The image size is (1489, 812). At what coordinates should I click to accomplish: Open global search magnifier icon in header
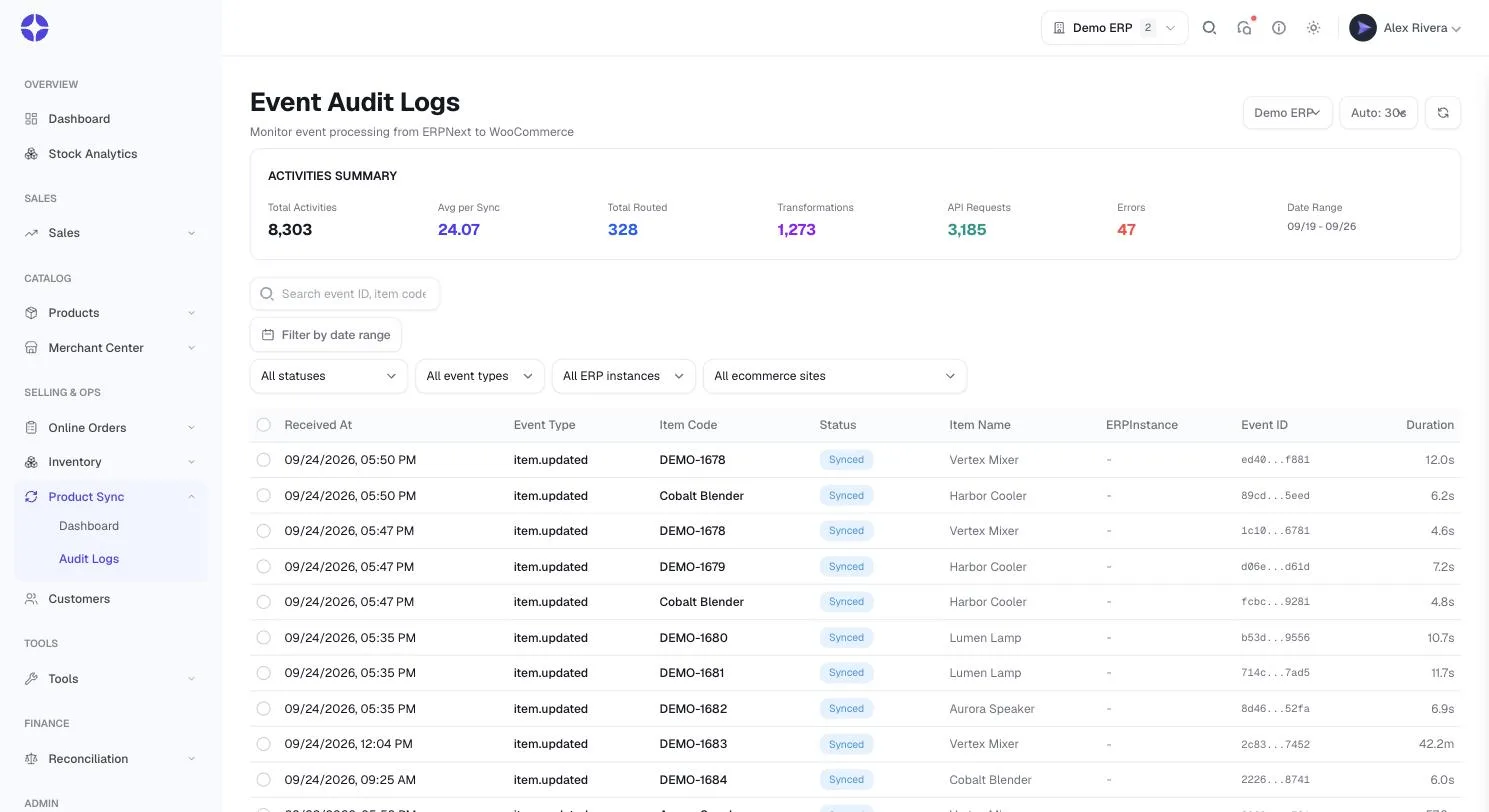(1209, 28)
